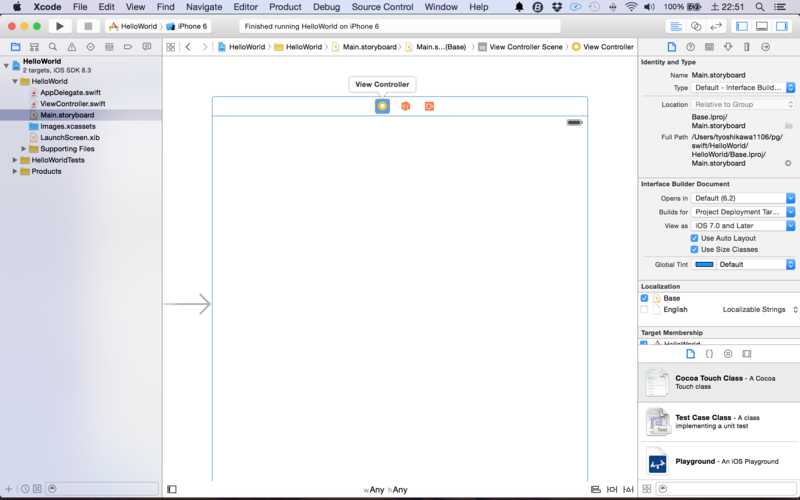The width and height of the screenshot is (800, 500).
Task: Switch to the Standard editor
Action: point(676,27)
